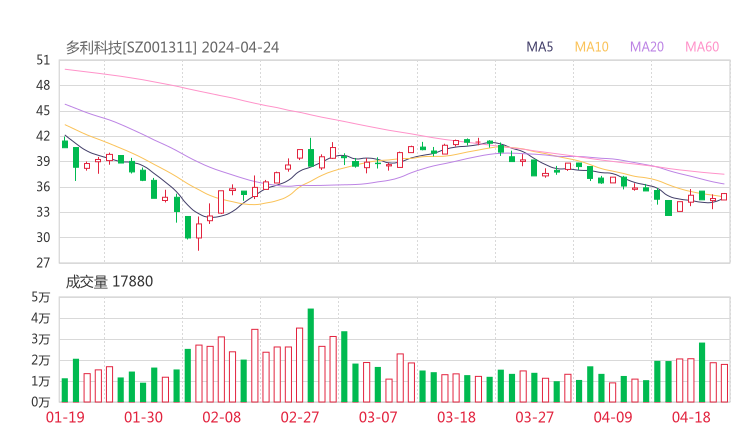Click the MA5 legend label
This screenshot has width=740, height=440.
click(539, 47)
